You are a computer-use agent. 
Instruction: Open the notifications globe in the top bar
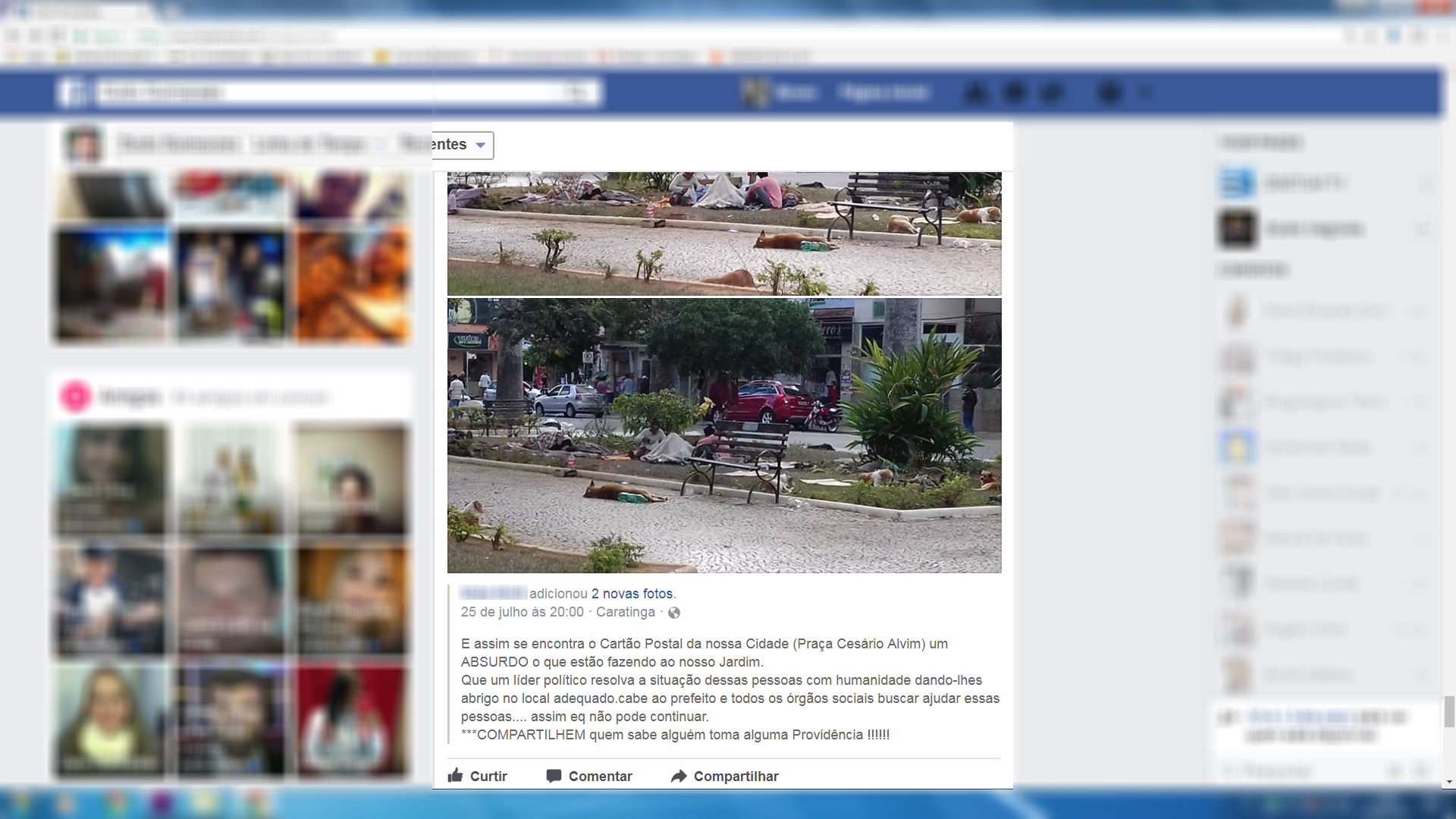[x=1053, y=93]
